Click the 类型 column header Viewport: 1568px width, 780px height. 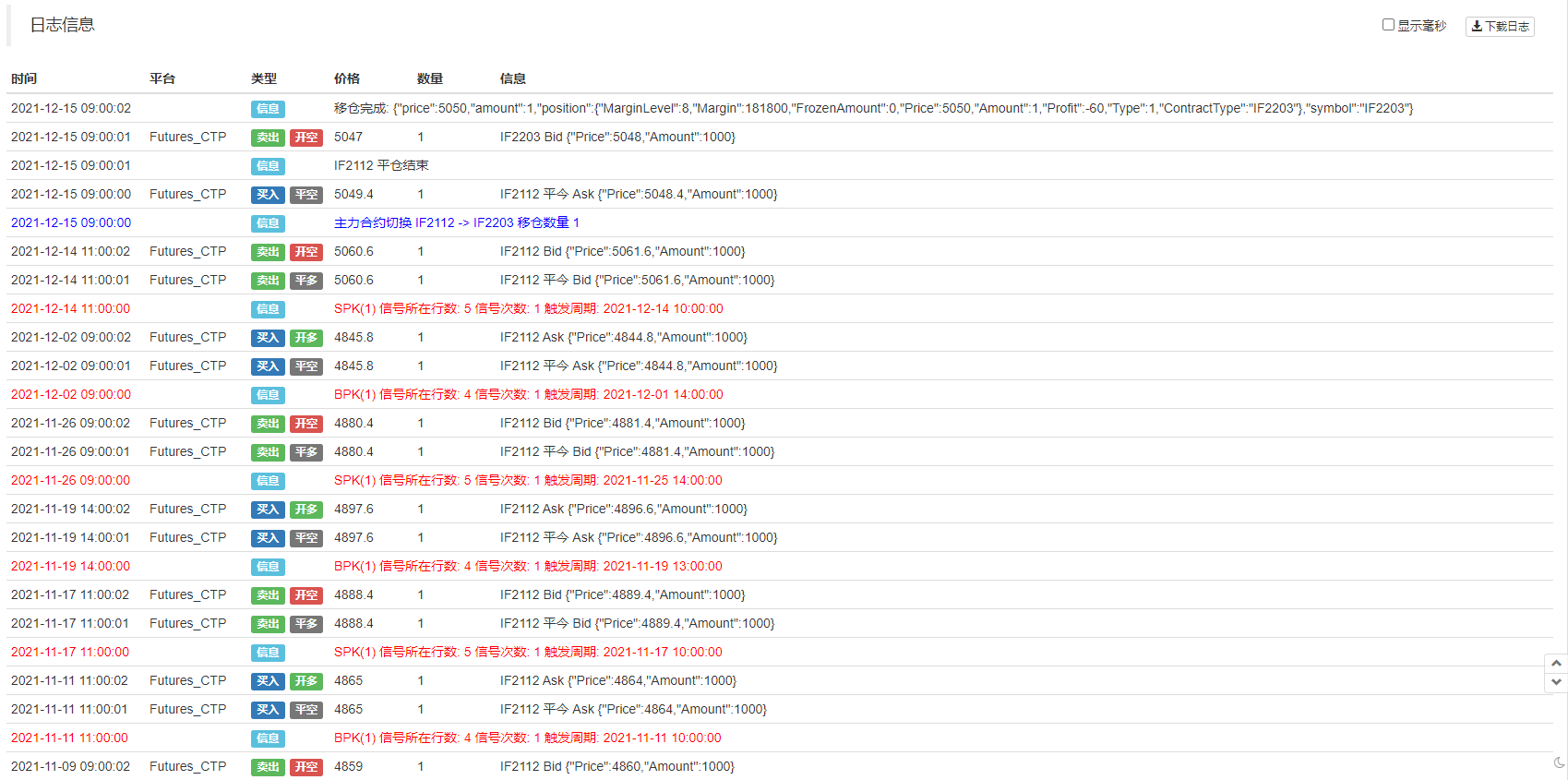[x=264, y=78]
